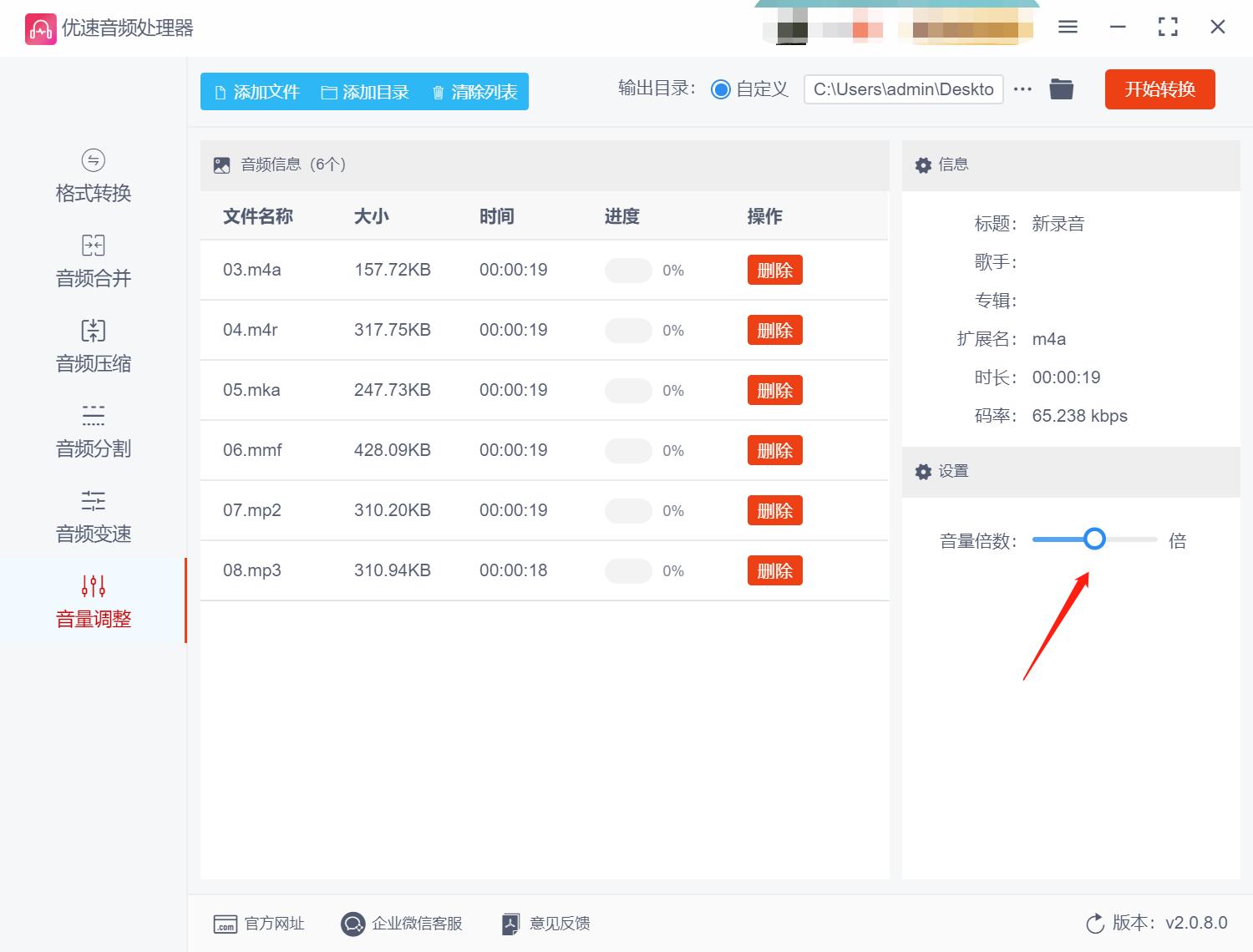Adjust the 音量倍数 volume slider
This screenshot has width=1253, height=952.
pos(1095,539)
